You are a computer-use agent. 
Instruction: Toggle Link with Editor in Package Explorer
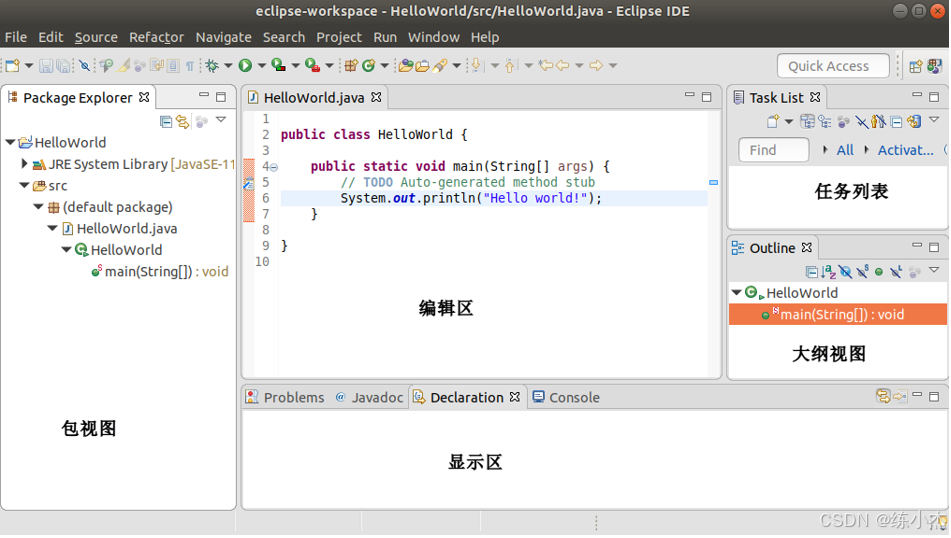pyautogui.click(x=183, y=122)
